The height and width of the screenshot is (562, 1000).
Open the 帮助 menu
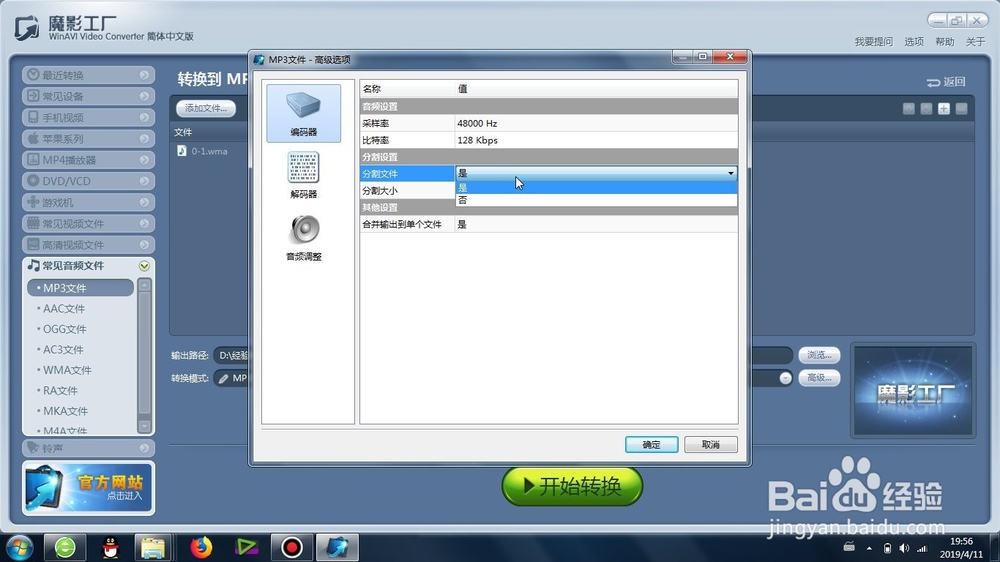pyautogui.click(x=945, y=41)
